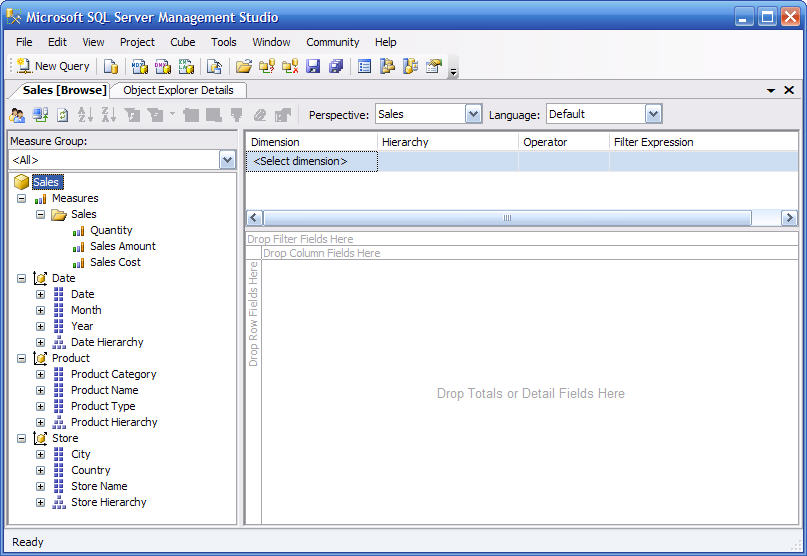The height and width of the screenshot is (556, 807).
Task: Refresh the cube browser
Action: [63, 115]
